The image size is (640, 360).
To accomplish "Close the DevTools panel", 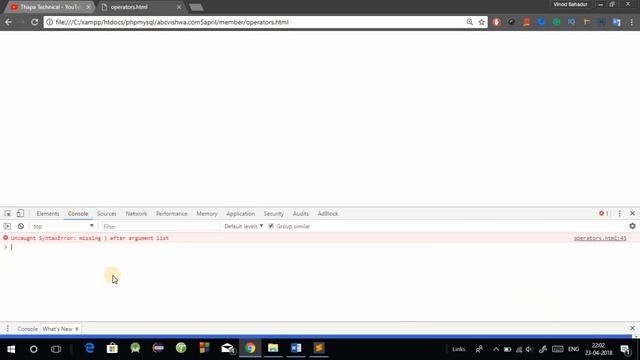I will pos(632,213).
